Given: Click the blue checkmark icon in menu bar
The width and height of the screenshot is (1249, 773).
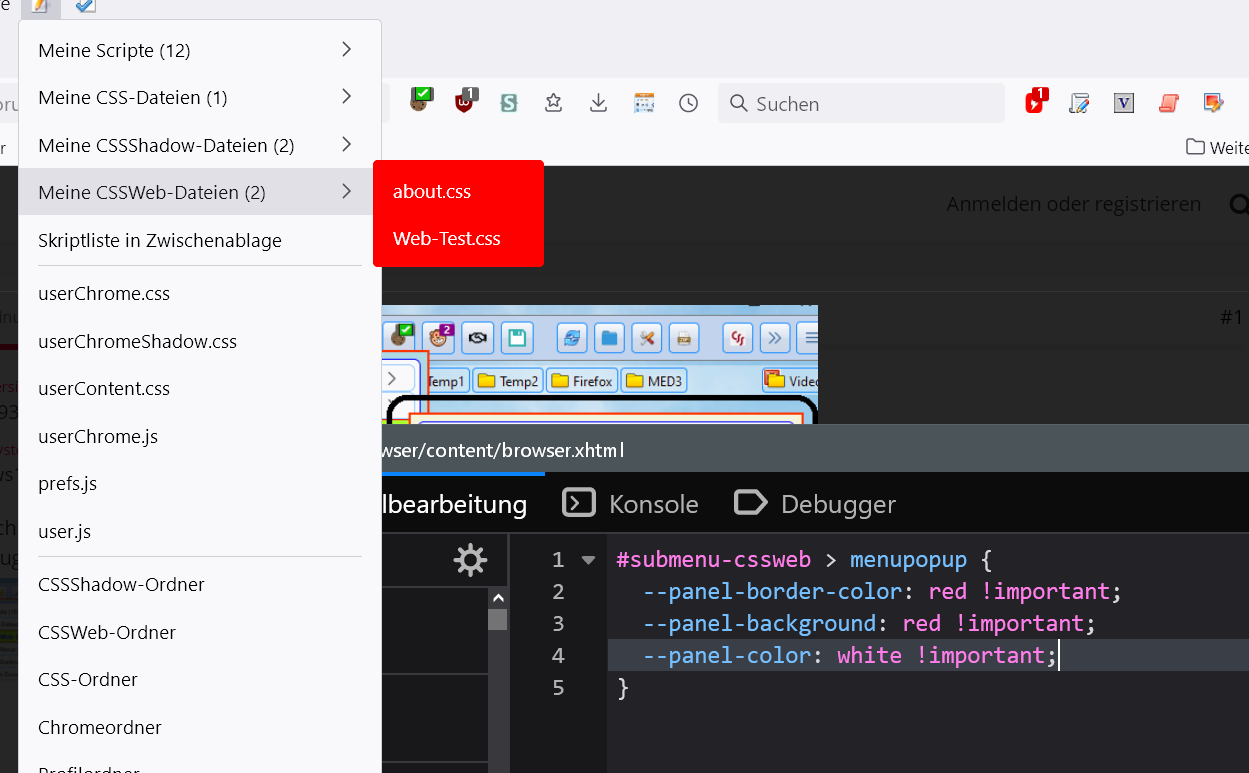Looking at the screenshot, I should (86, 6).
